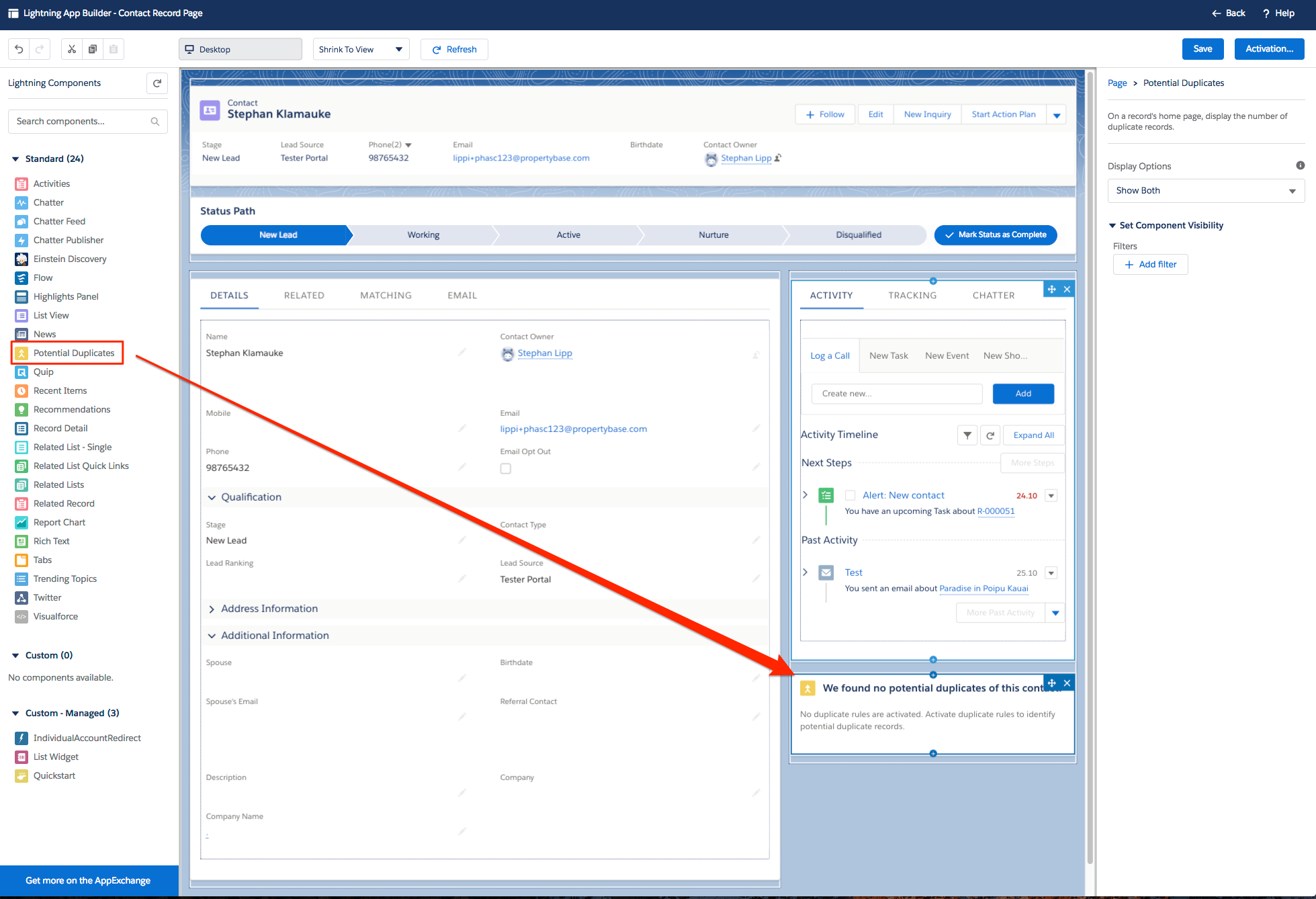Open the Shrink To View dropdown
Viewport: 1316px width, 899px height.
[361, 49]
